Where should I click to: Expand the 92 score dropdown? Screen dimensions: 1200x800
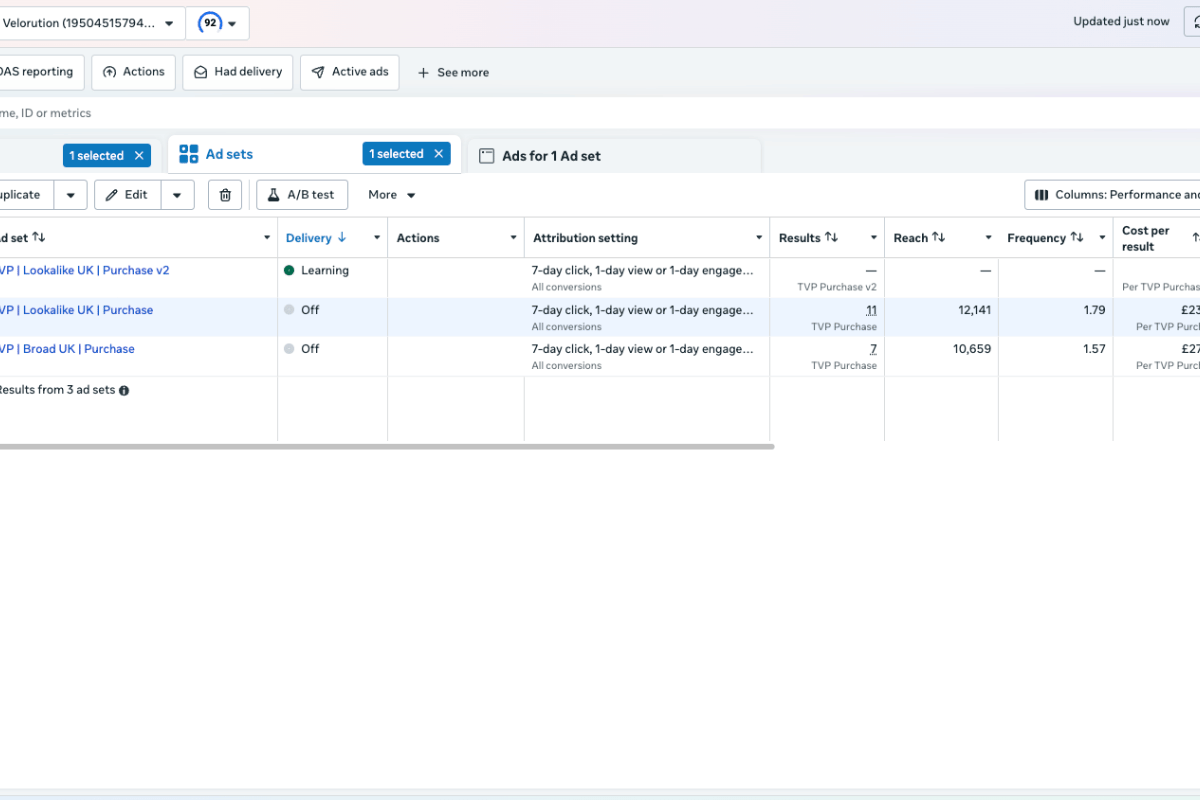(x=232, y=23)
